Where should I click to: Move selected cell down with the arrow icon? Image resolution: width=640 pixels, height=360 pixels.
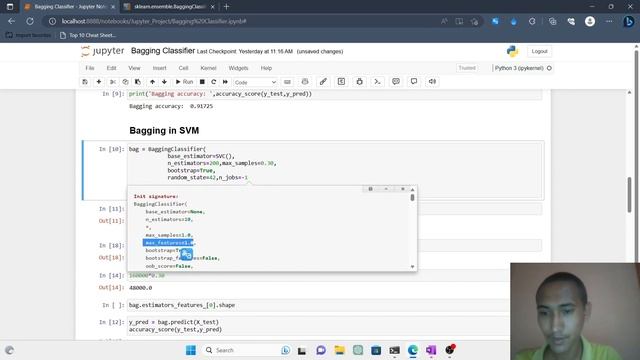164,82
